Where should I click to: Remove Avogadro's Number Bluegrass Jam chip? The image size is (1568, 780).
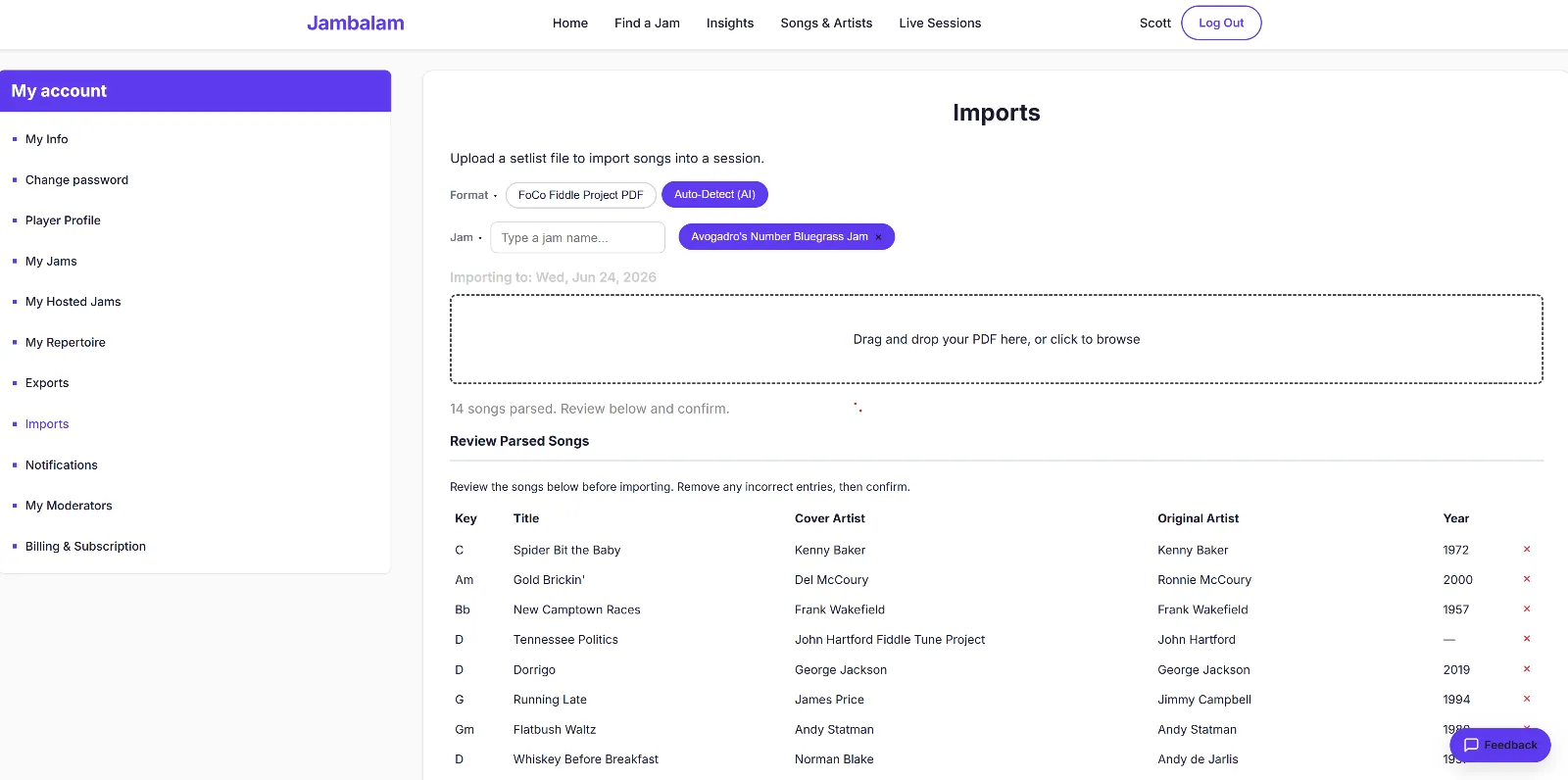[x=878, y=237]
